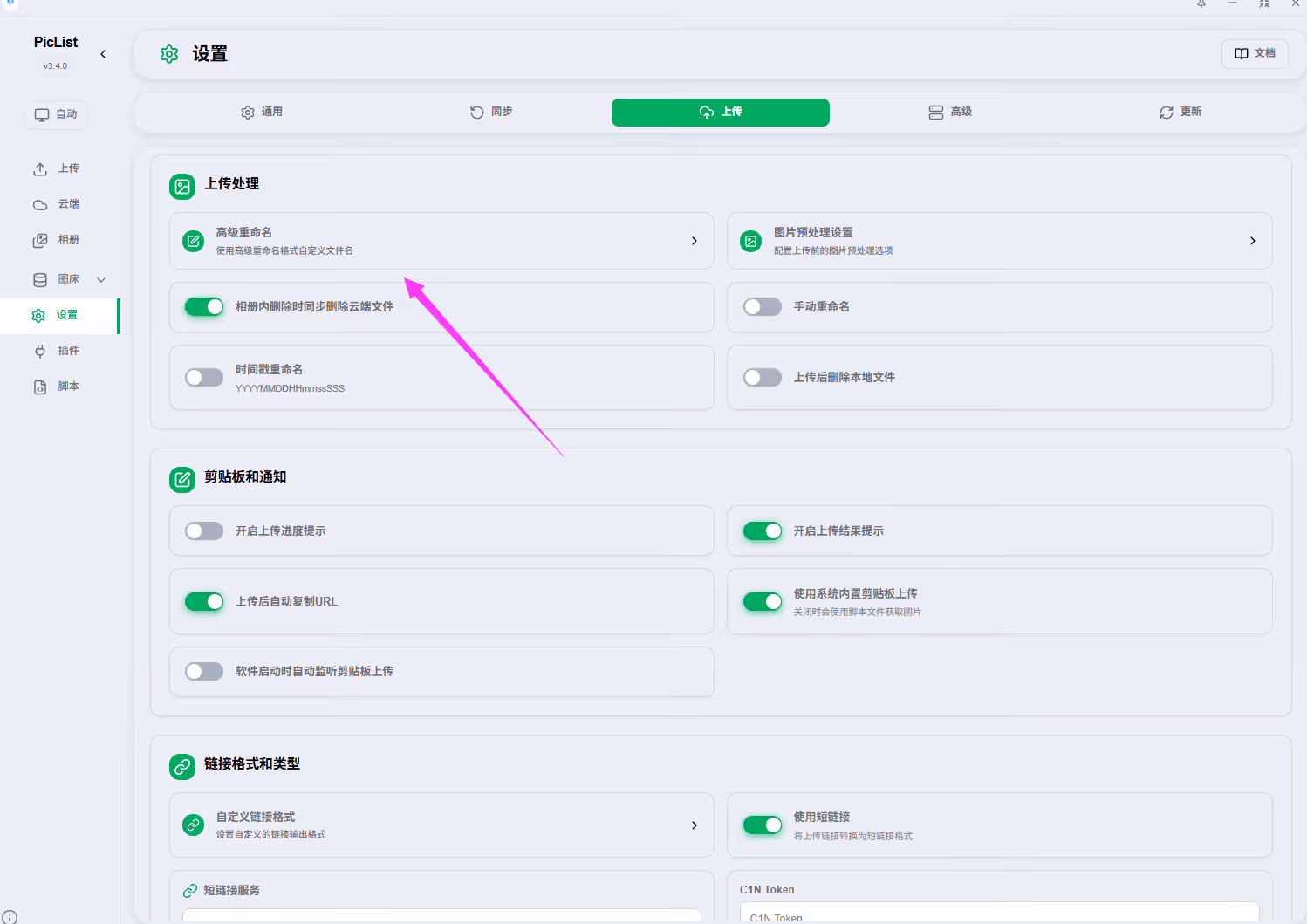Disable the 使用短链接 toggle
The height and width of the screenshot is (924, 1307).
coord(763,825)
